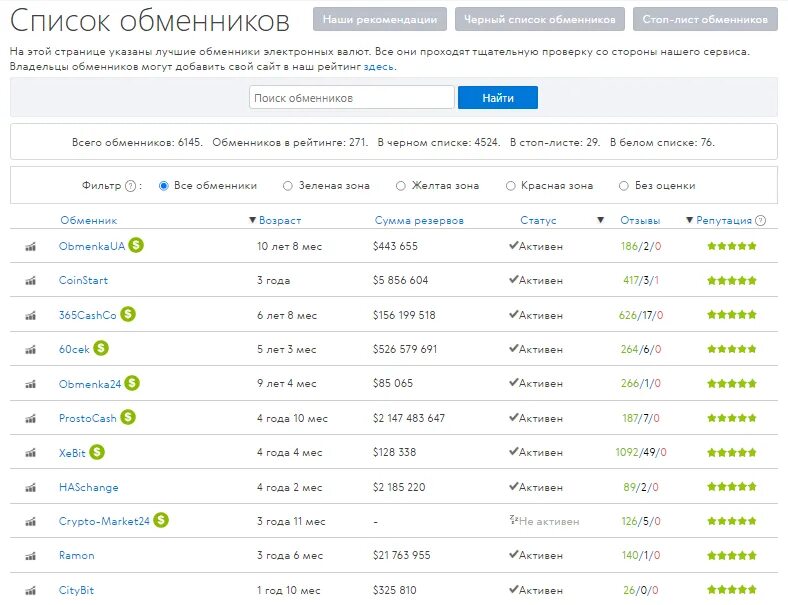This screenshot has height=605, width=788.
Task: Open statistics chart icon for ProstoCash
Action: (31, 419)
